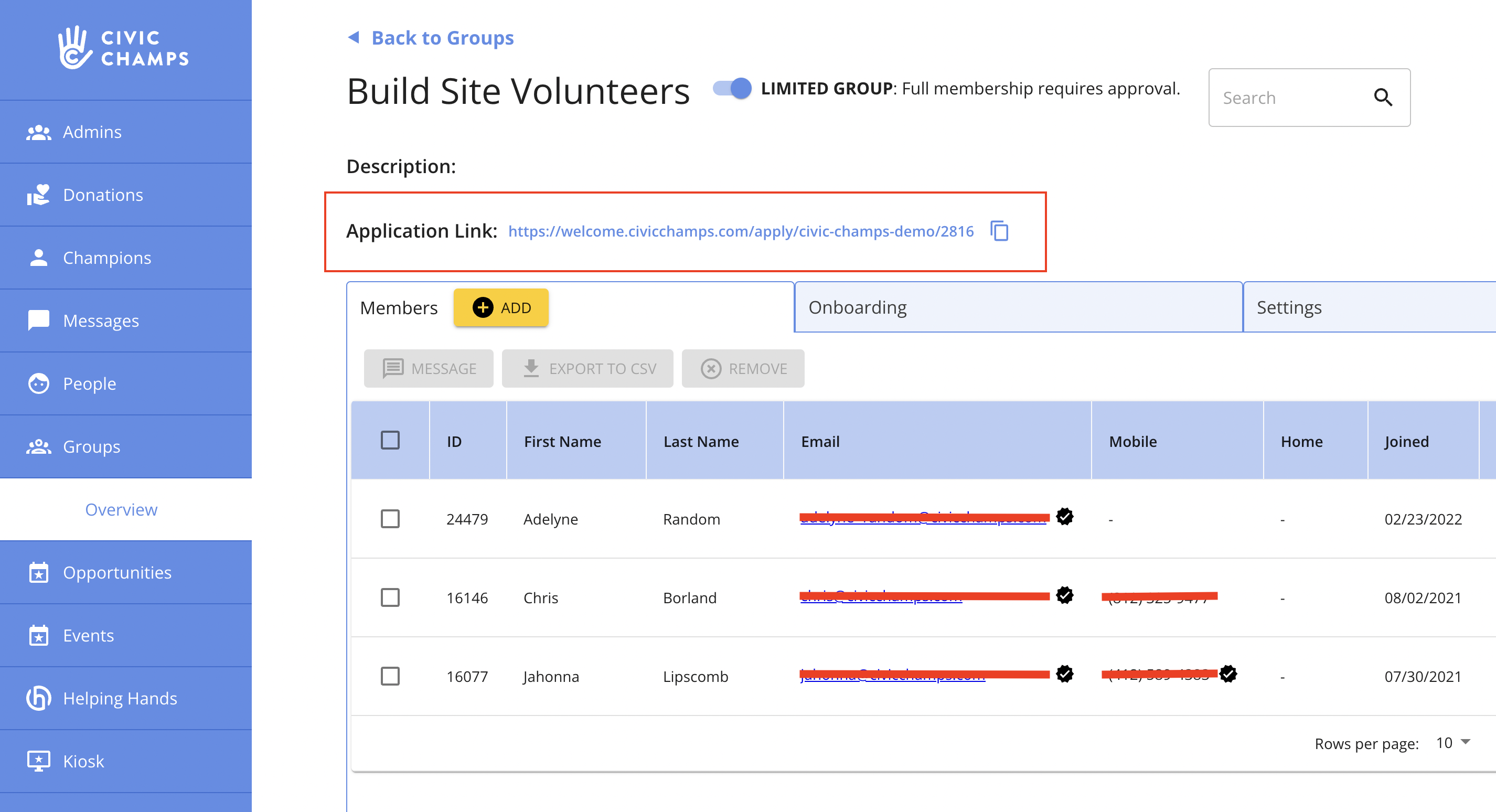Go to Opportunities in sidebar
Screen dimensions: 1496x812
tap(125, 572)
